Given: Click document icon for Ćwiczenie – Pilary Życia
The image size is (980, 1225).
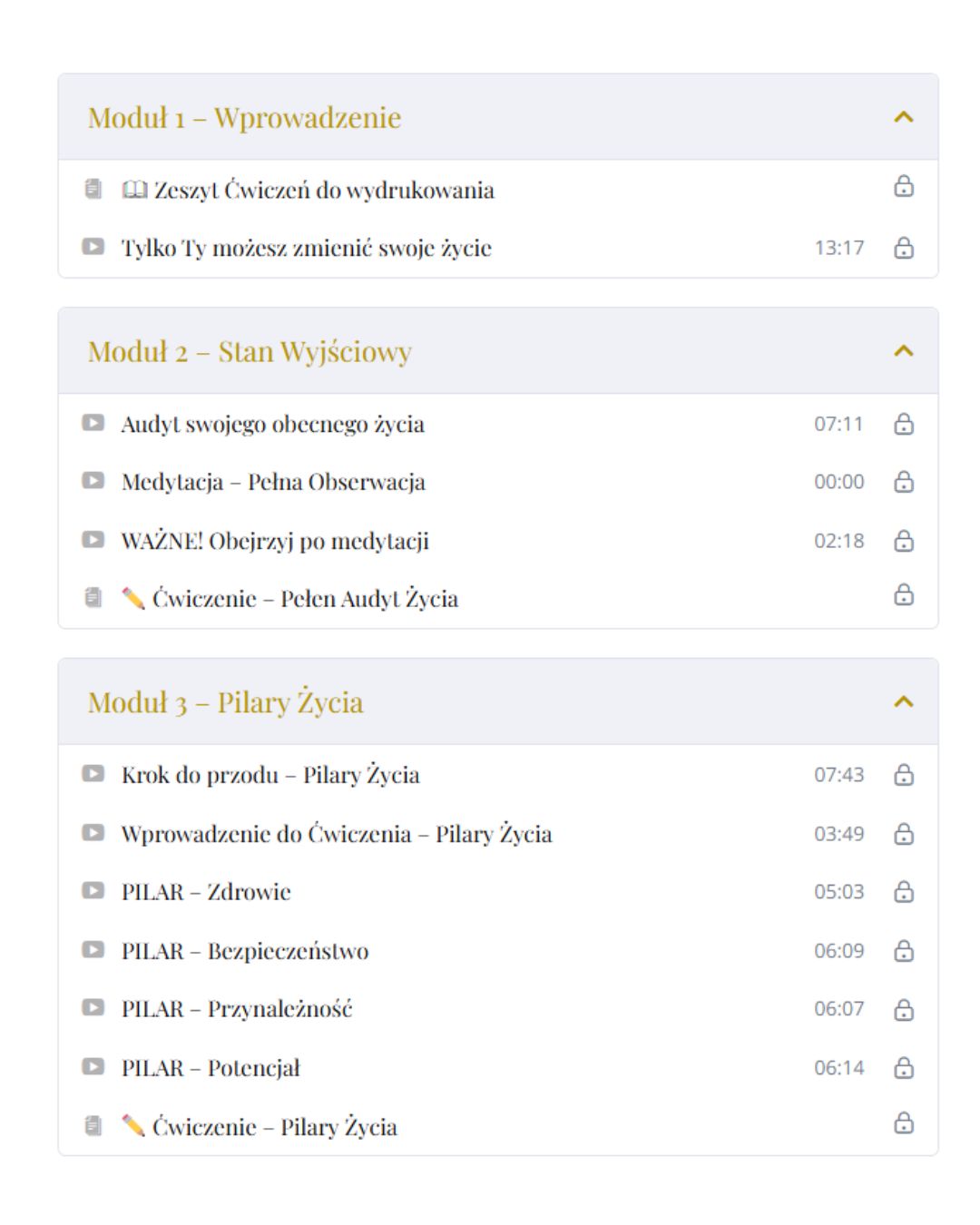Looking at the screenshot, I should tap(93, 1126).
